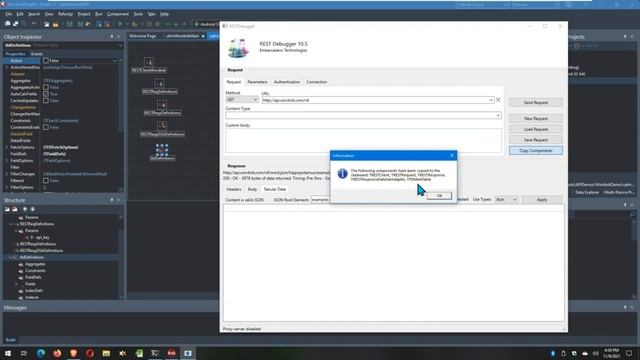Click the first Structure panel toolbar icon
The image size is (640, 360).
click(x=7, y=209)
